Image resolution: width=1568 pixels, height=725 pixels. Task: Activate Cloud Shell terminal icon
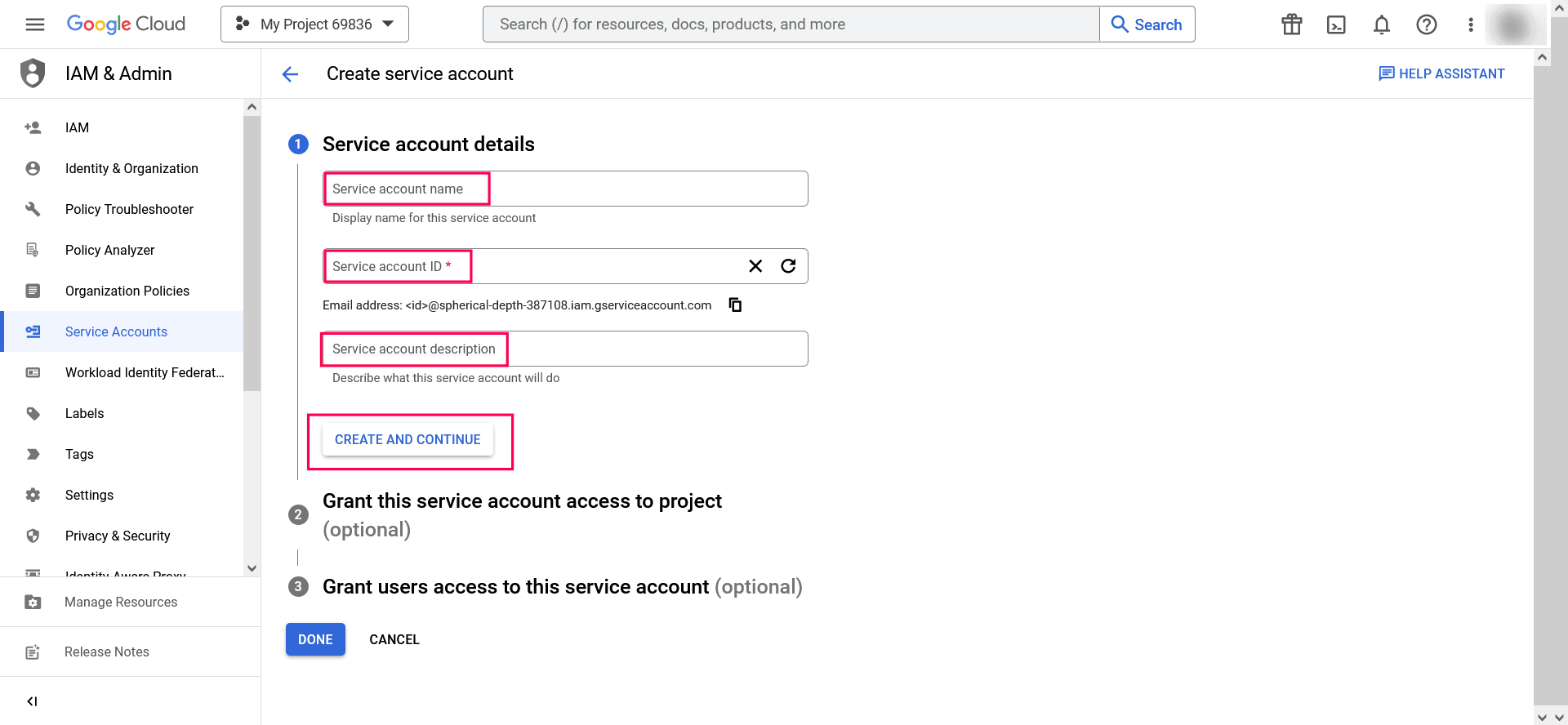(1336, 24)
